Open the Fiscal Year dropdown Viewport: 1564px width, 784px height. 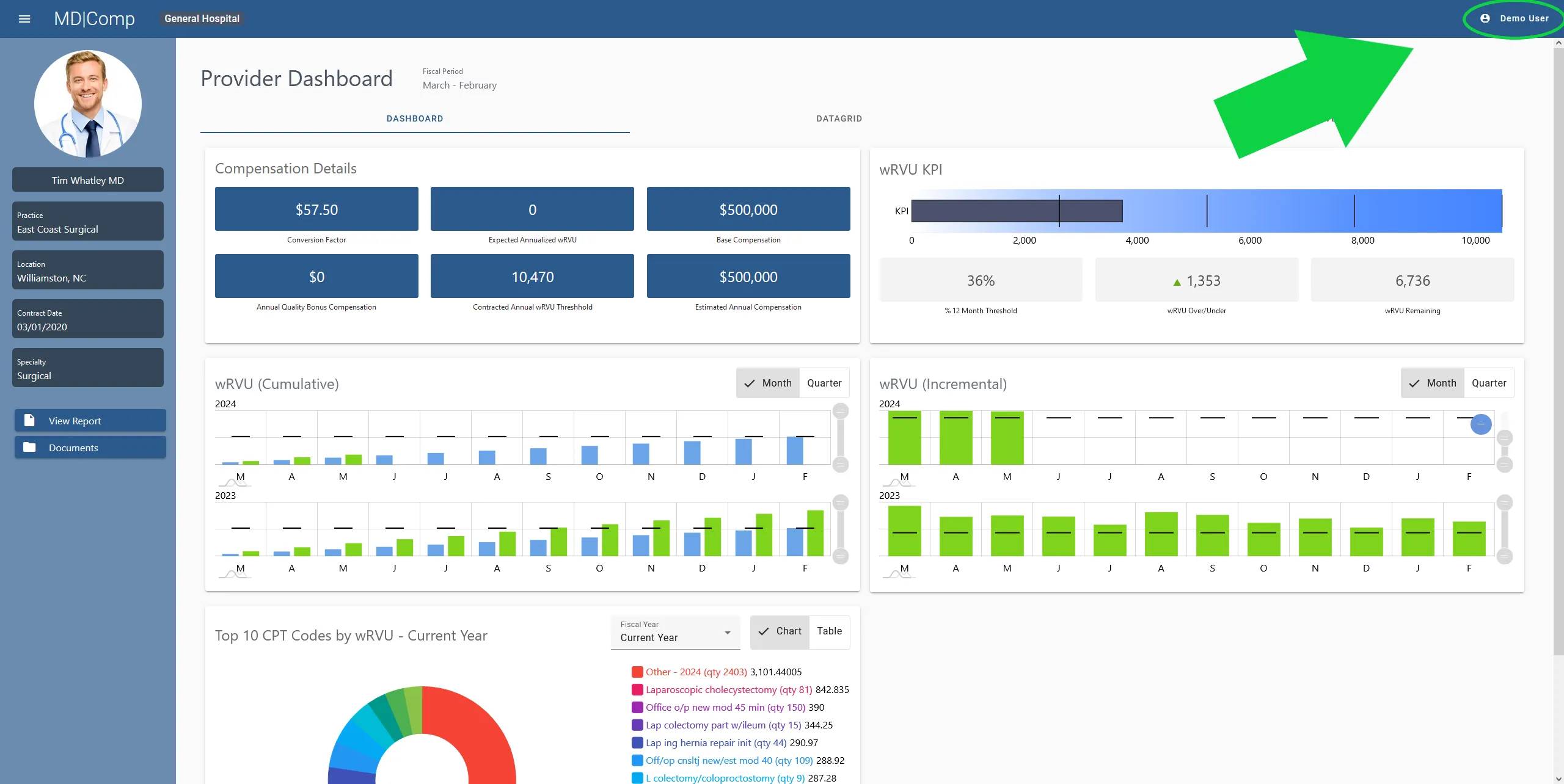pos(675,633)
